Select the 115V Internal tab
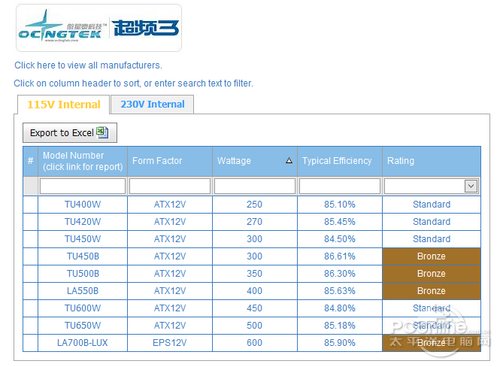Viewport: 500px width, 367px height. [x=64, y=105]
